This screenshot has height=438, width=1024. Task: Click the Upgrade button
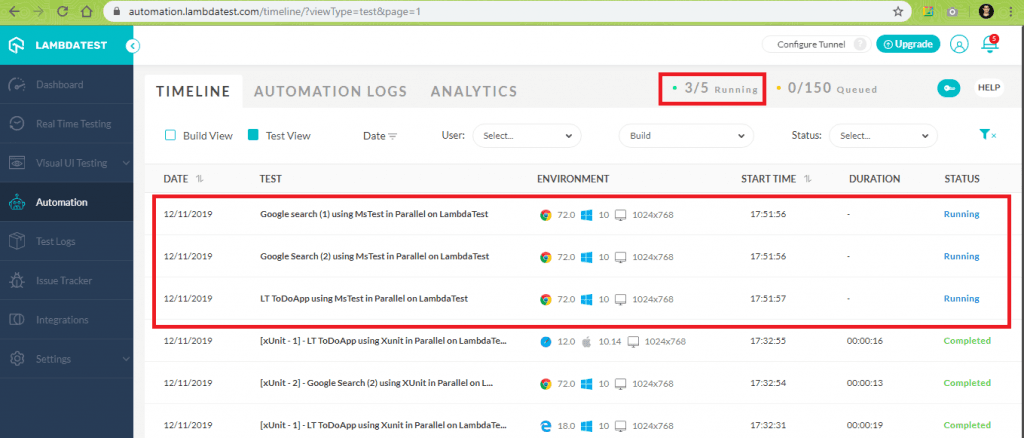[907, 44]
